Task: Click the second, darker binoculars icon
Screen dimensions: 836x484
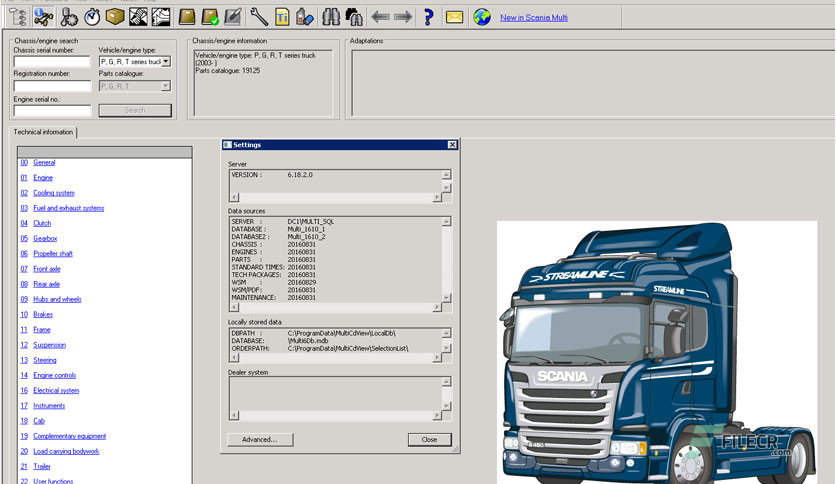Action: coord(354,17)
